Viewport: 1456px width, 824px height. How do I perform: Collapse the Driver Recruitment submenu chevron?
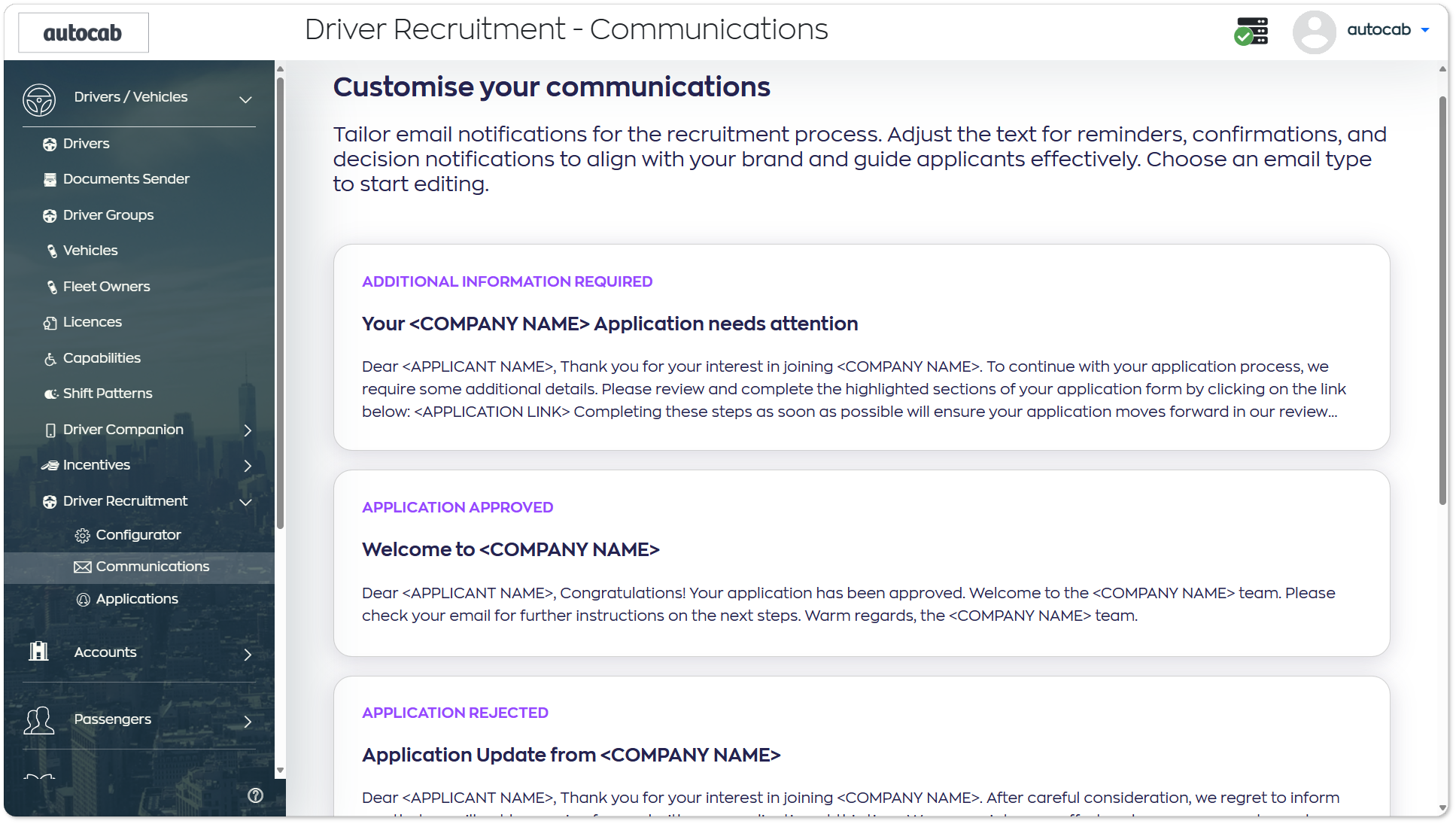(245, 502)
